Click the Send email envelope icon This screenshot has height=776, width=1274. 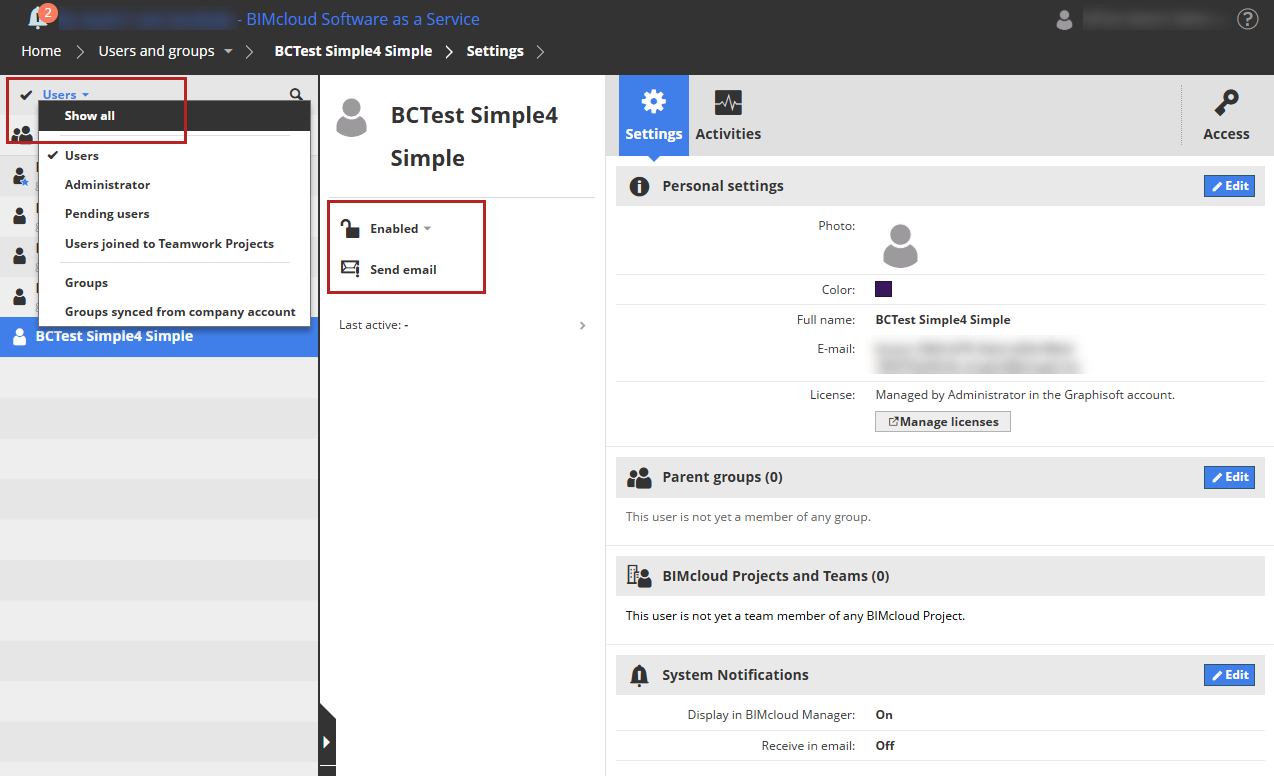pos(350,269)
